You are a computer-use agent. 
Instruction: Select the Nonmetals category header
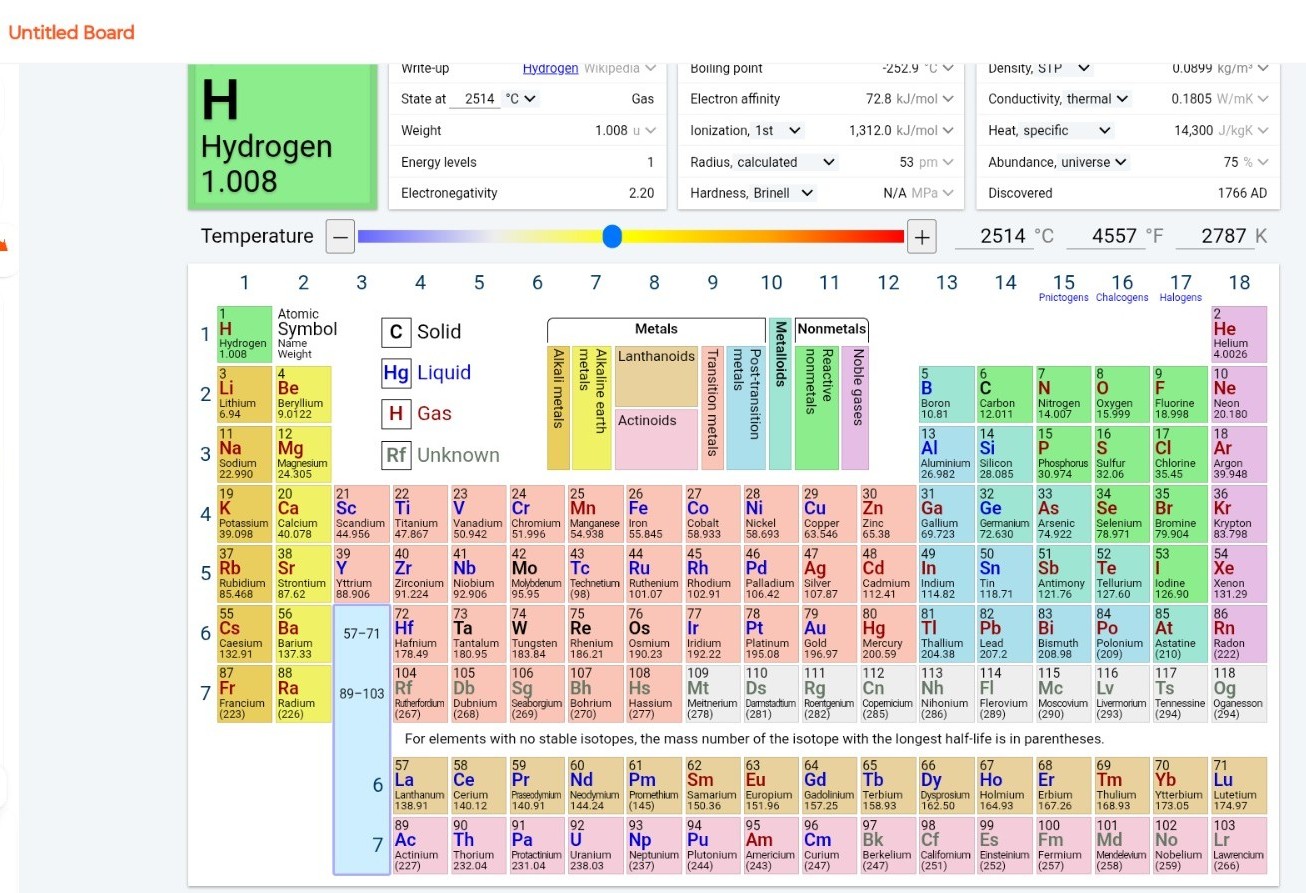point(832,329)
